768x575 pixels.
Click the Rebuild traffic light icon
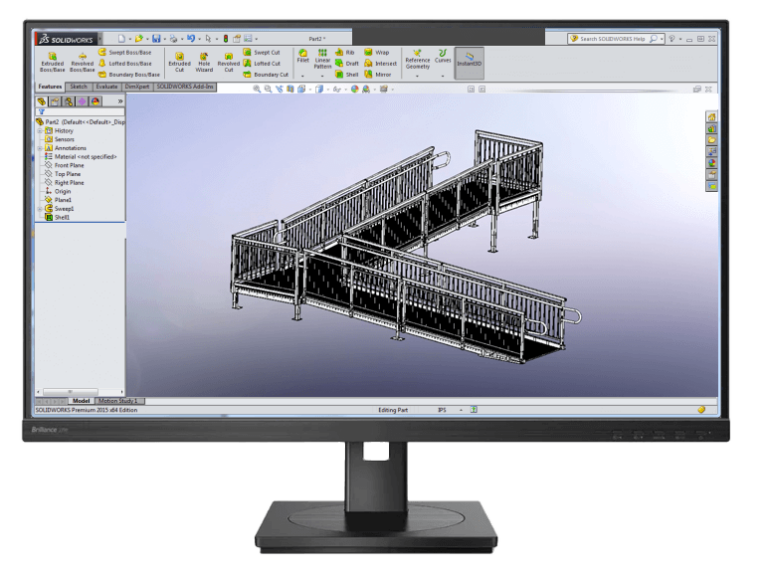(x=226, y=39)
